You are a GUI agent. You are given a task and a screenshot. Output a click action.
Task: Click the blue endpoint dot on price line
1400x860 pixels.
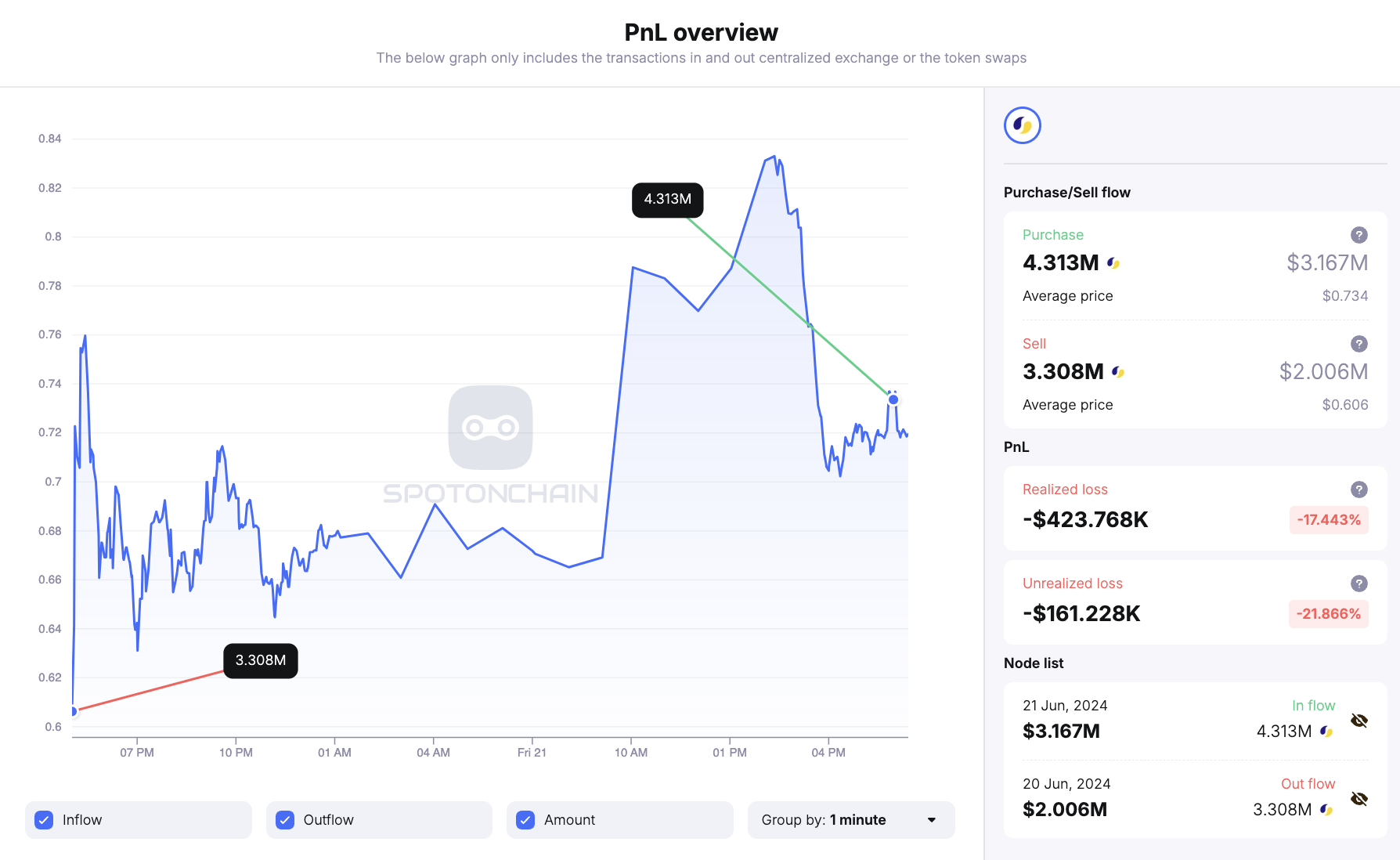click(x=892, y=400)
